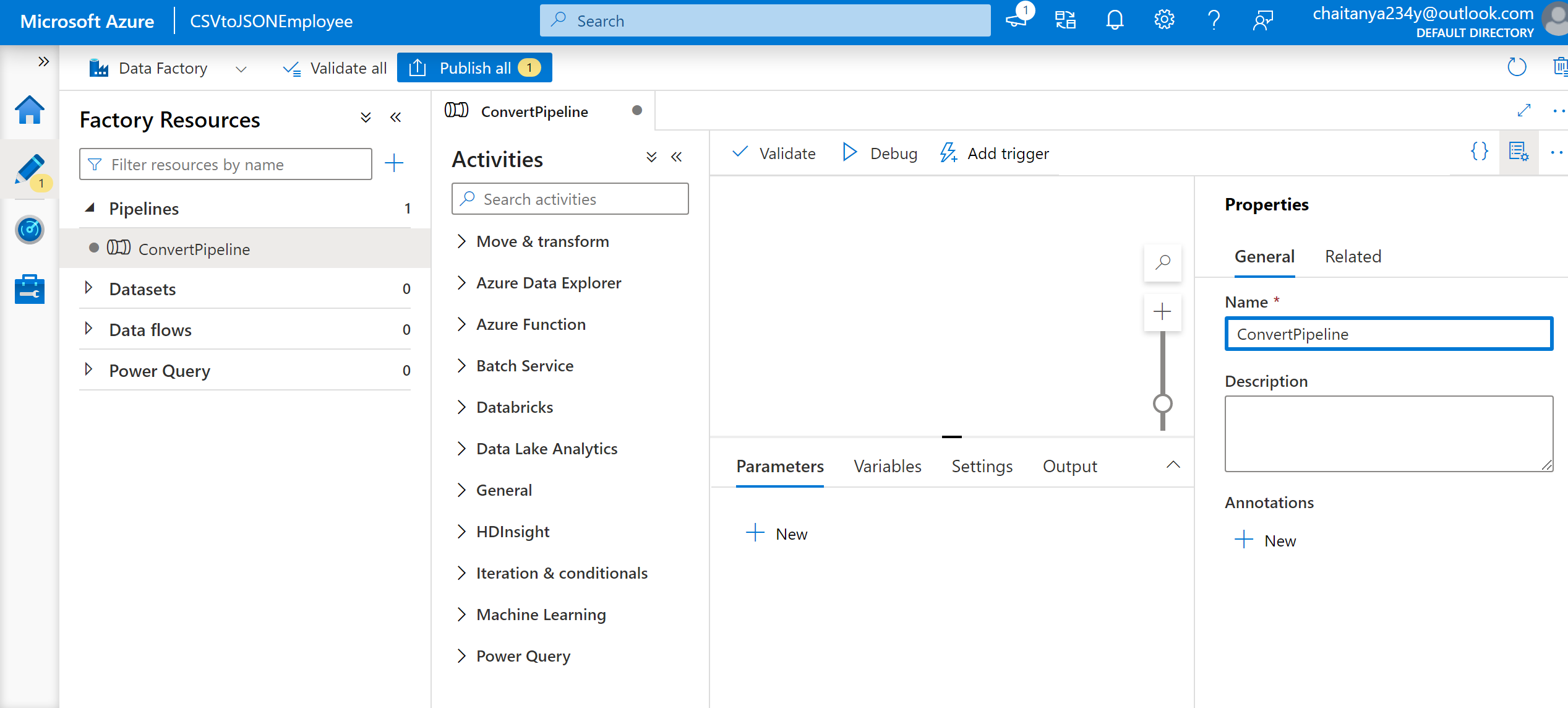Viewport: 1568px width, 708px height.
Task: Select the General properties tab
Action: [1264, 257]
